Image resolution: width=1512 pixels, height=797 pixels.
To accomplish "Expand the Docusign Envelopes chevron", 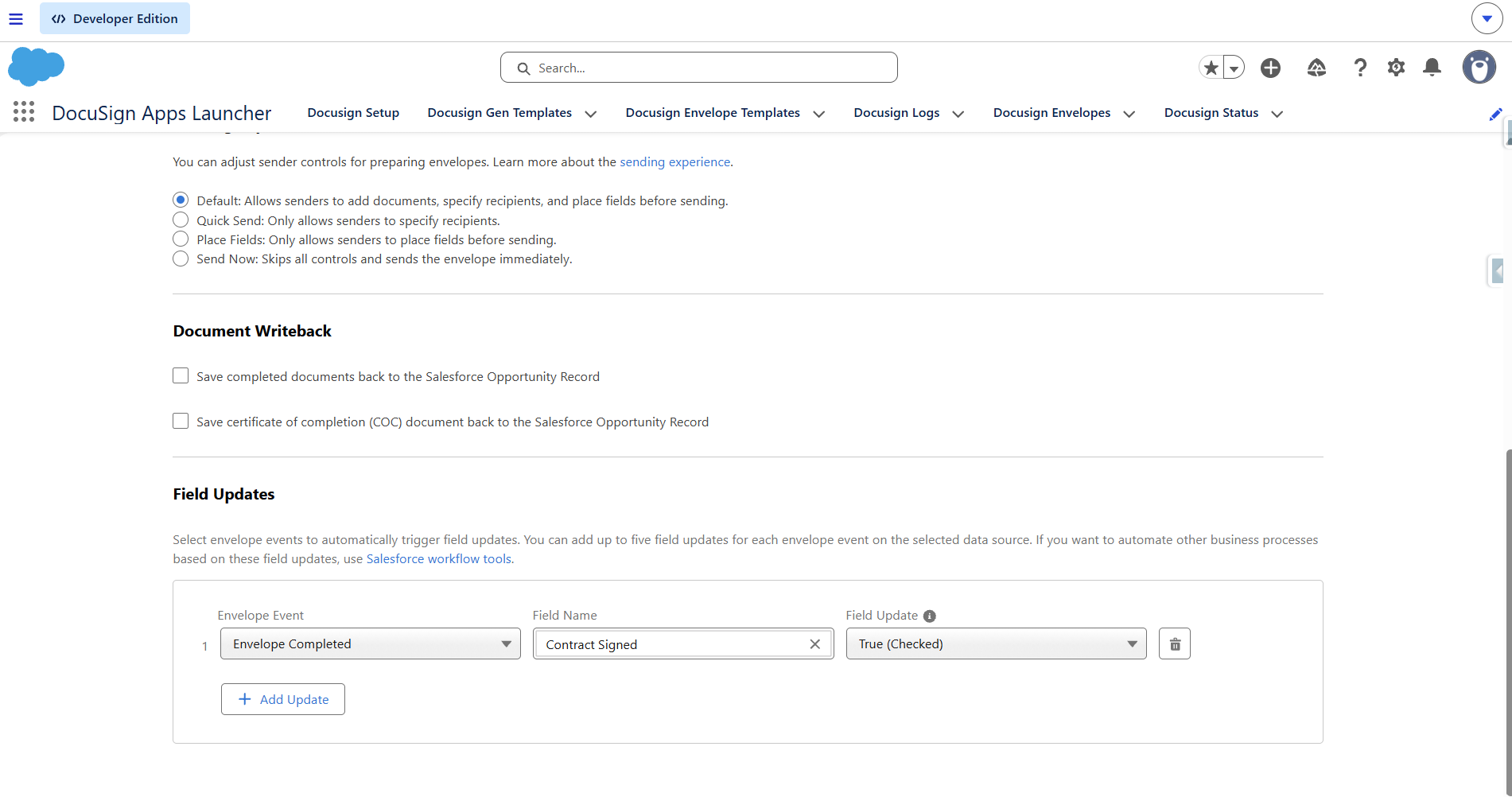I will [x=1129, y=114].
